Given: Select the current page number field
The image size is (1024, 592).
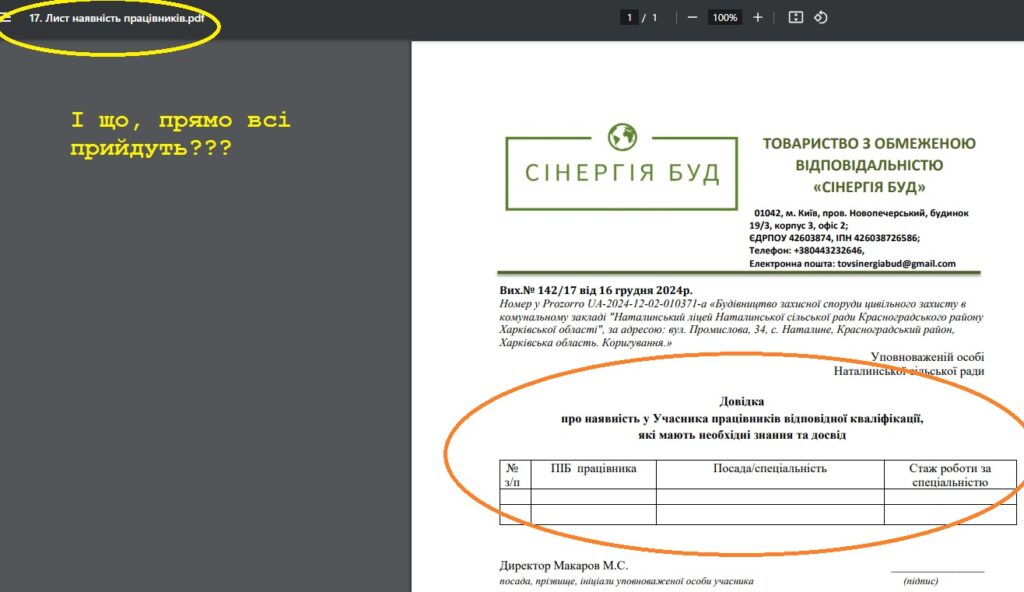Looking at the screenshot, I should [629, 17].
